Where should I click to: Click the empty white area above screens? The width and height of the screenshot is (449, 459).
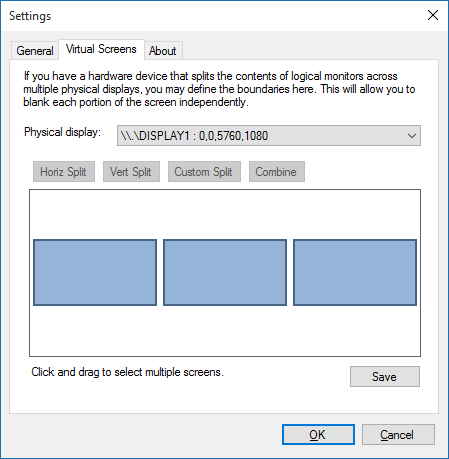point(225,214)
